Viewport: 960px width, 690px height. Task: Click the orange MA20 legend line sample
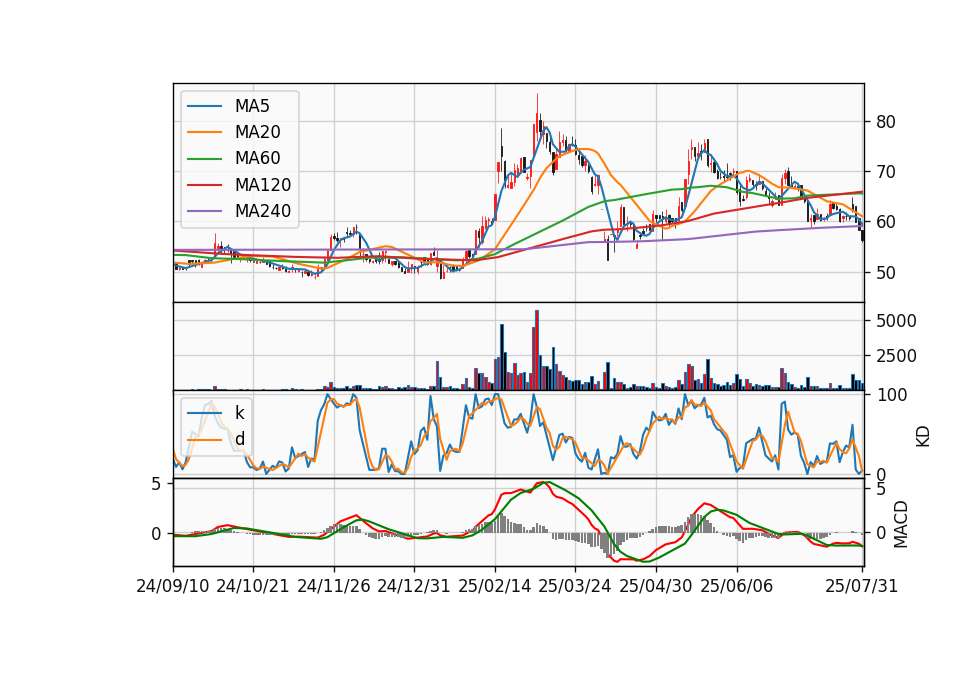[204, 133]
